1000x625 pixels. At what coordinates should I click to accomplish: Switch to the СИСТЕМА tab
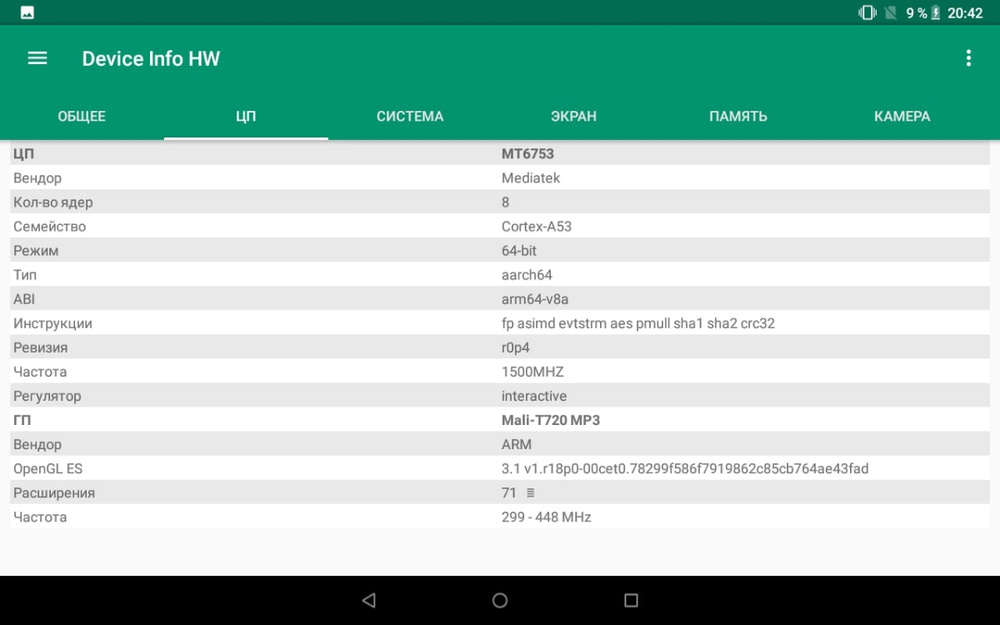coord(410,116)
